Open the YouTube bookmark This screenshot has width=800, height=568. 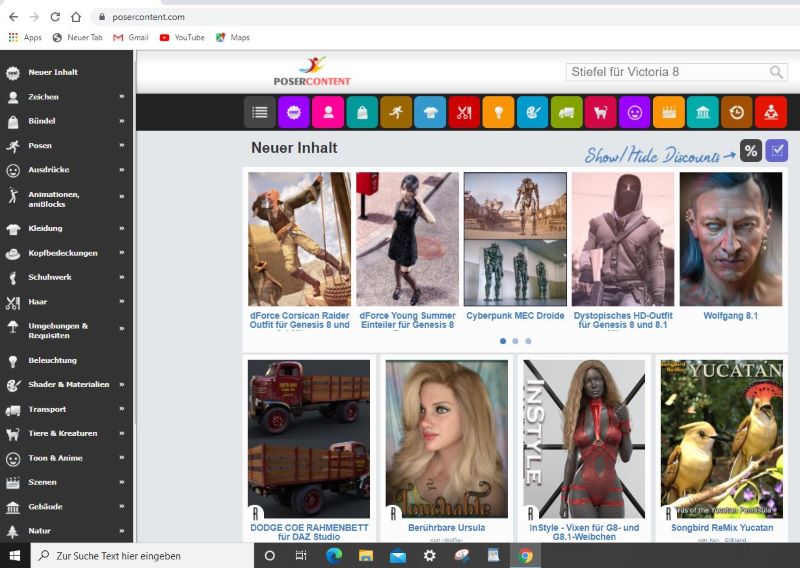182,37
